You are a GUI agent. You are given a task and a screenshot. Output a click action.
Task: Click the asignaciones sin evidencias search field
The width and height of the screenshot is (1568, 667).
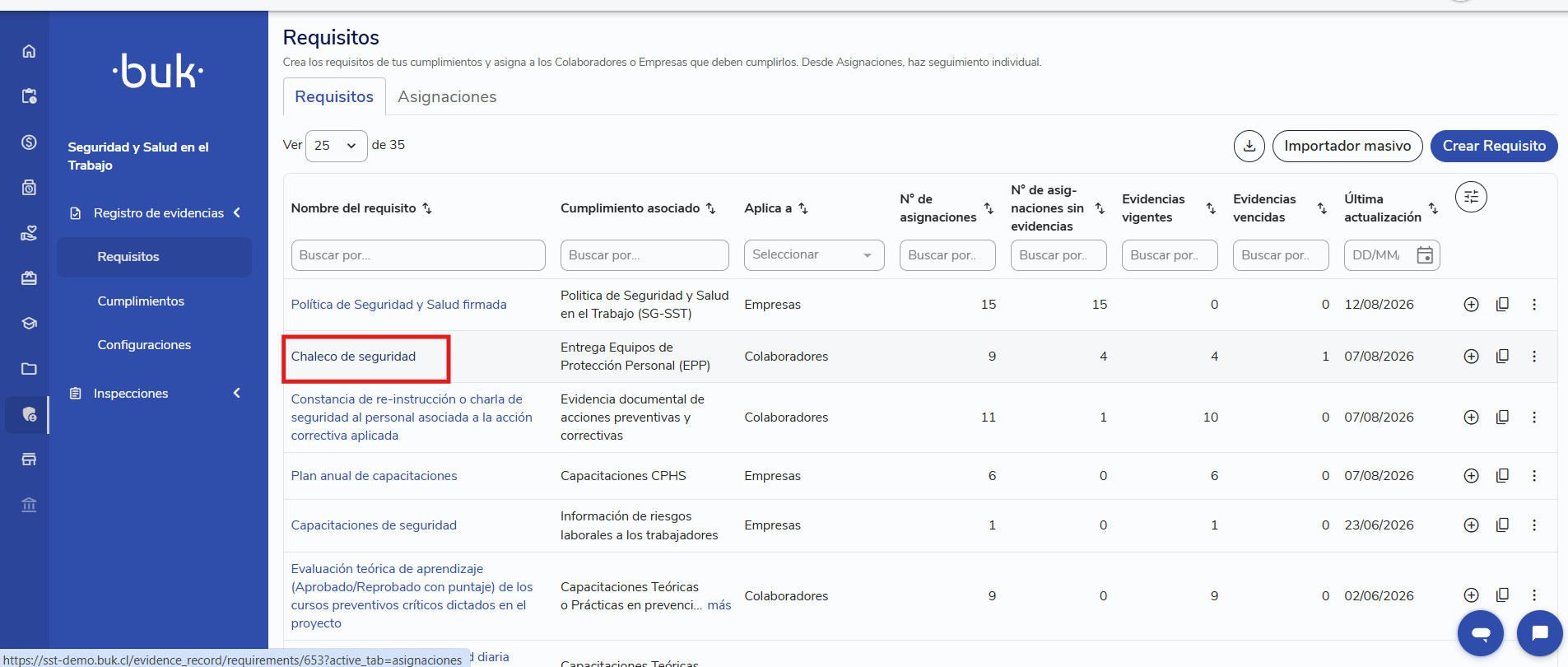point(1059,255)
